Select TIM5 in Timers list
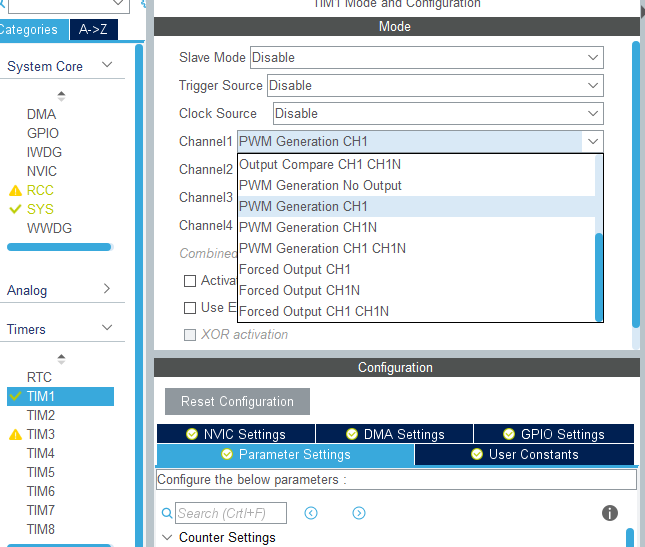The height and width of the screenshot is (547, 645). [41, 472]
